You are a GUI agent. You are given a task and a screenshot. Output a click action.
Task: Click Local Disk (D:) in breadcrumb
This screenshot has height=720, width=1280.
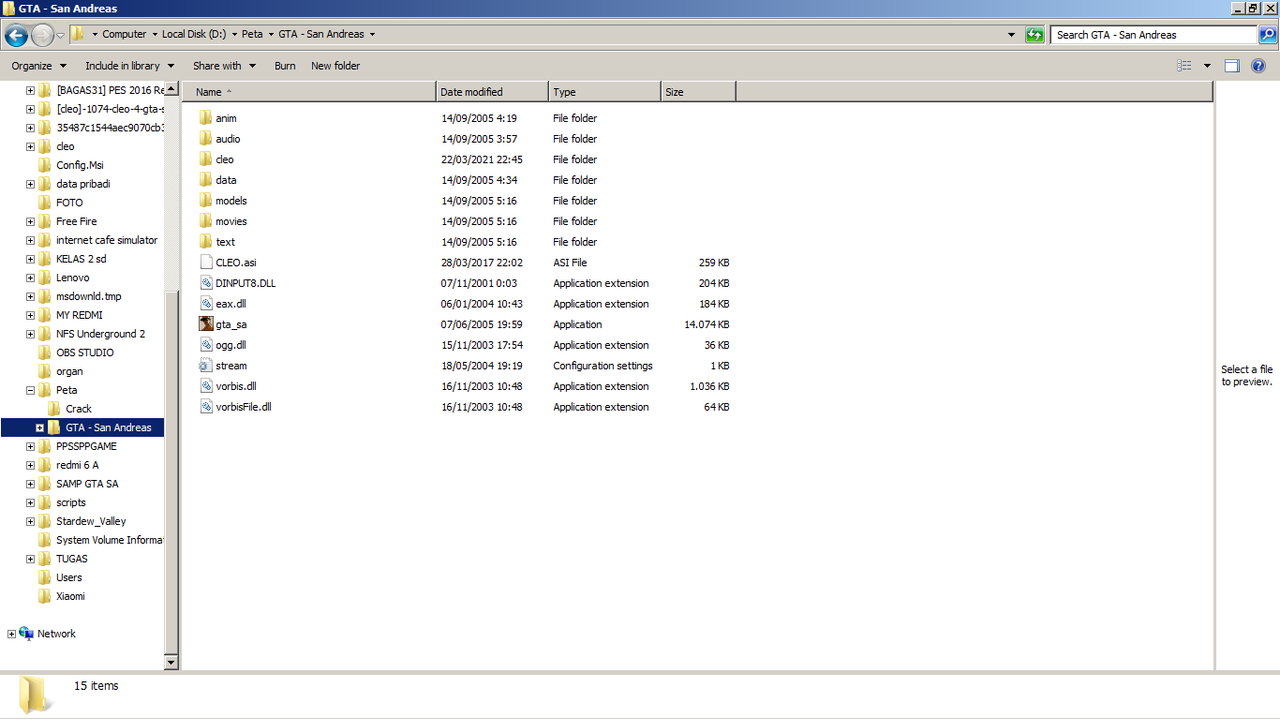tap(195, 34)
